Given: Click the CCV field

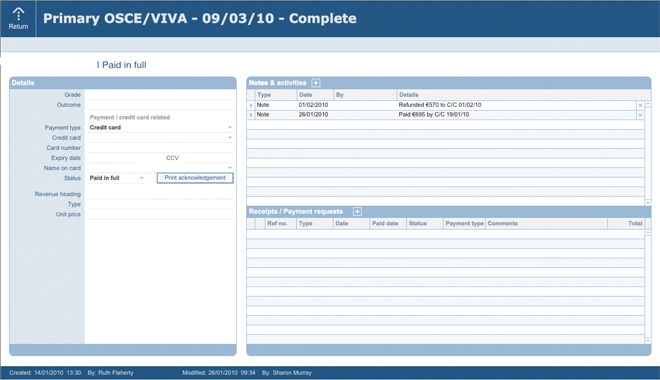Looking at the screenshot, I should pyautogui.click(x=209, y=158).
